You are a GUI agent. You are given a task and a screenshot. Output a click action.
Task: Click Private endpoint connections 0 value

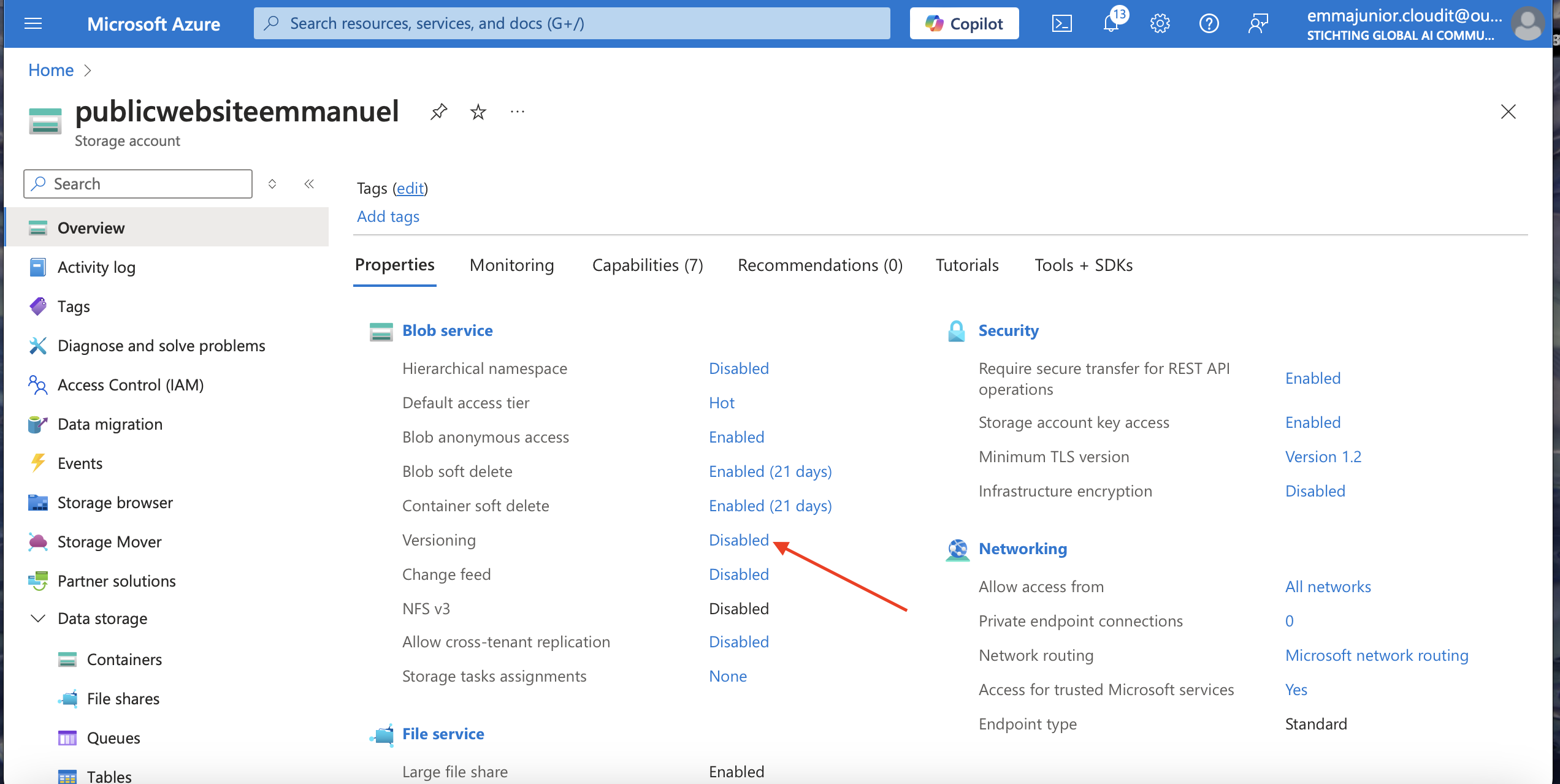point(1290,621)
